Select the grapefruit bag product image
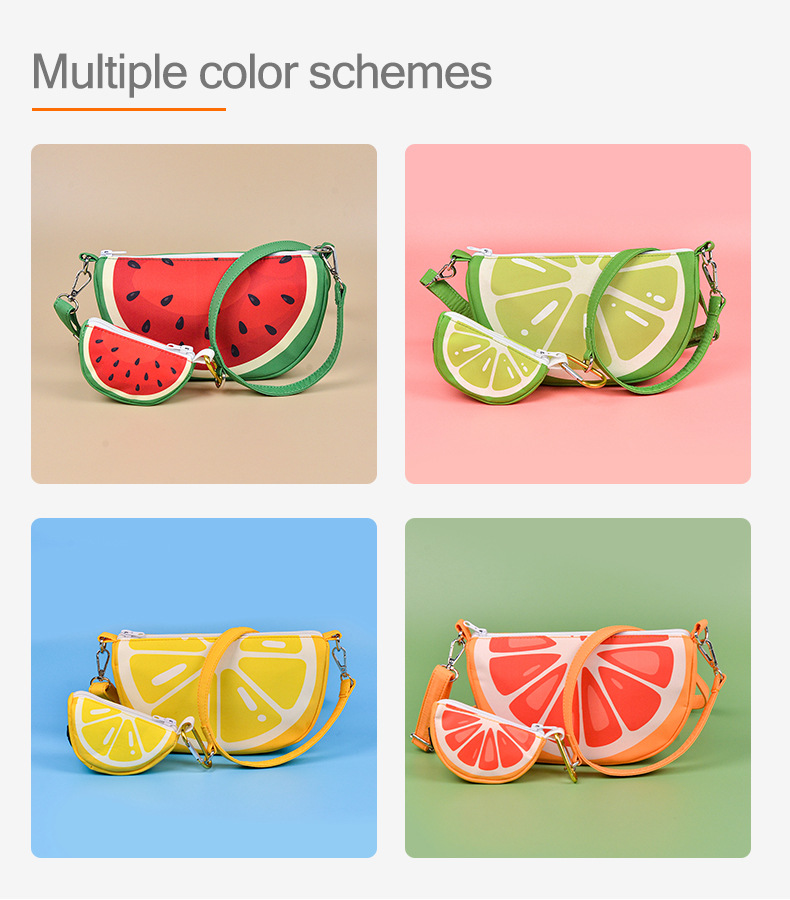The image size is (790, 900). (x=578, y=688)
